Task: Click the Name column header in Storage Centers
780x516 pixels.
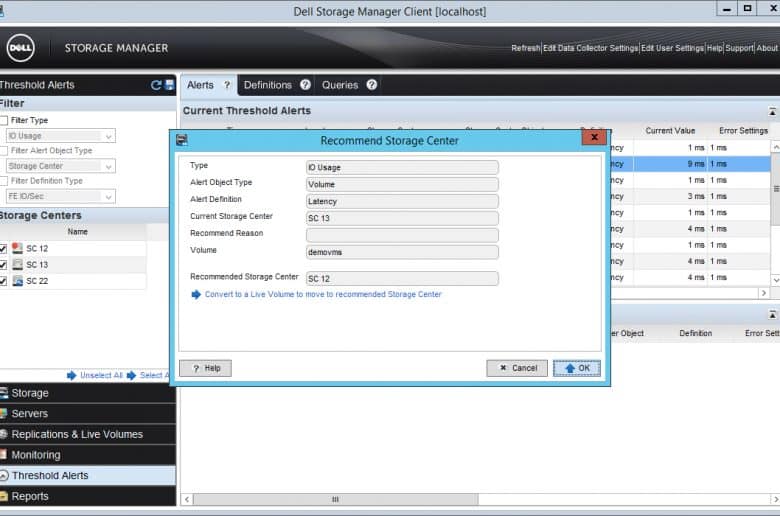Action: [77, 232]
